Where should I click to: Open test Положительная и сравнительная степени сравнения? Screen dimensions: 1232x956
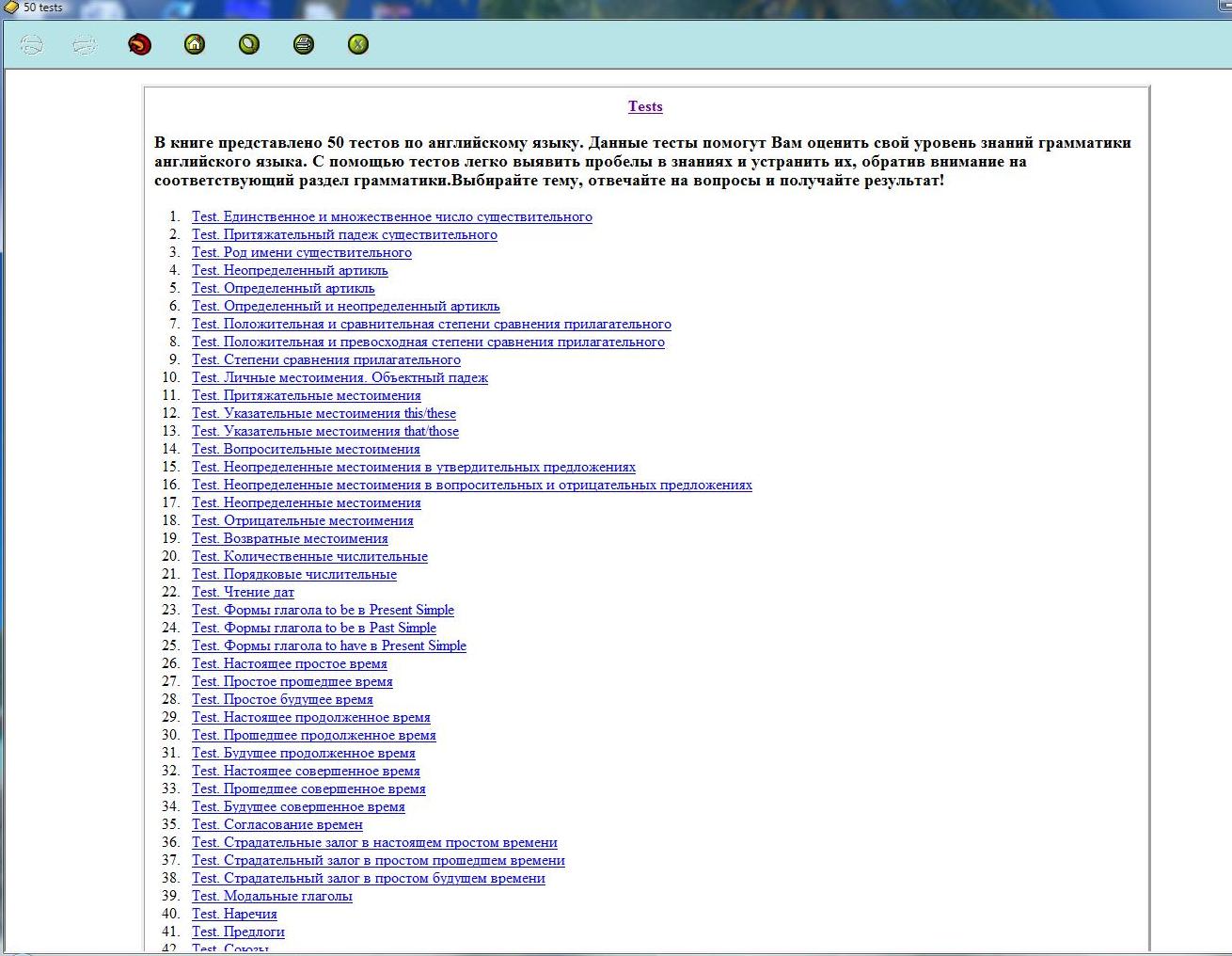432,324
